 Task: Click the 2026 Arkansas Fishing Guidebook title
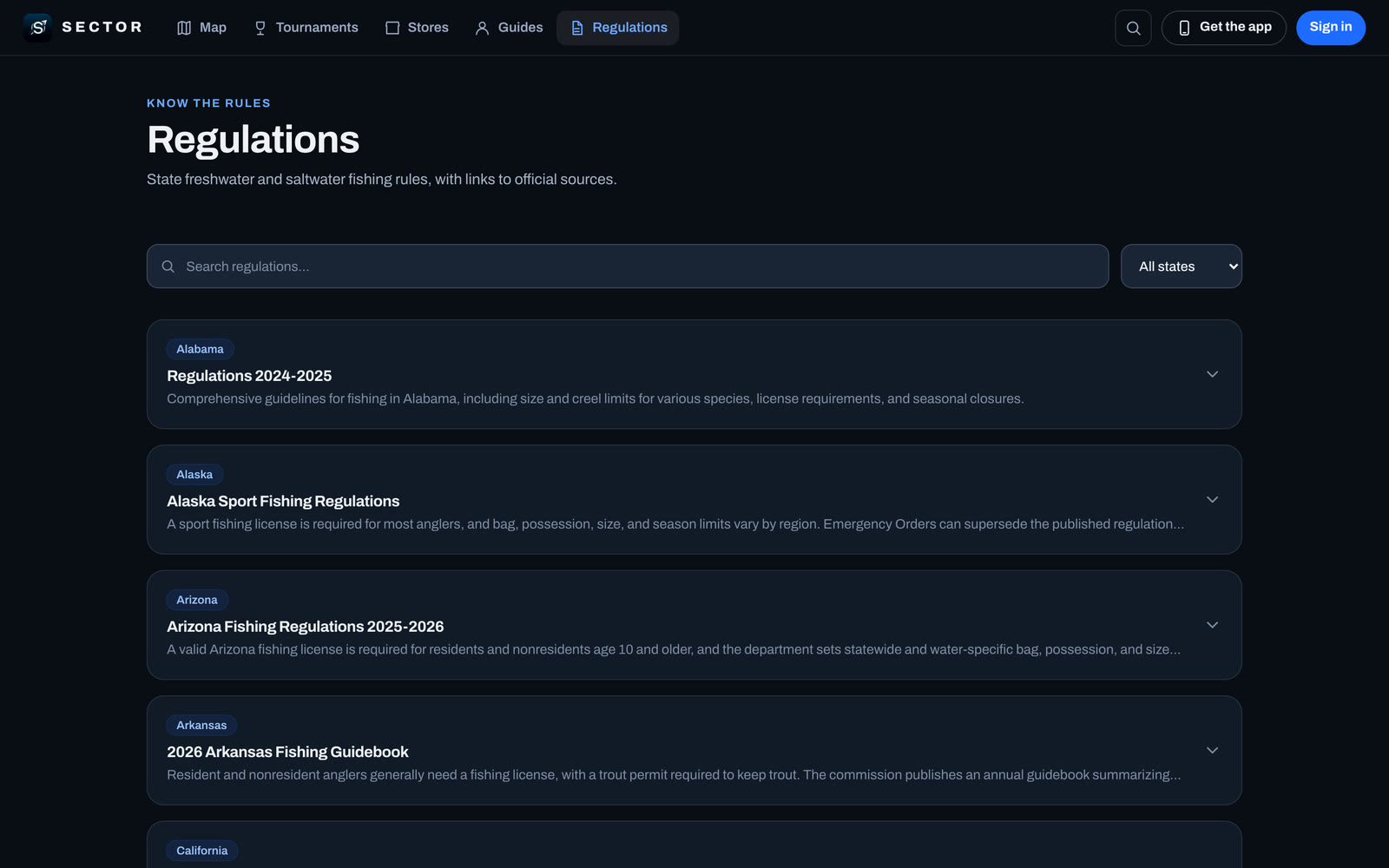(287, 752)
